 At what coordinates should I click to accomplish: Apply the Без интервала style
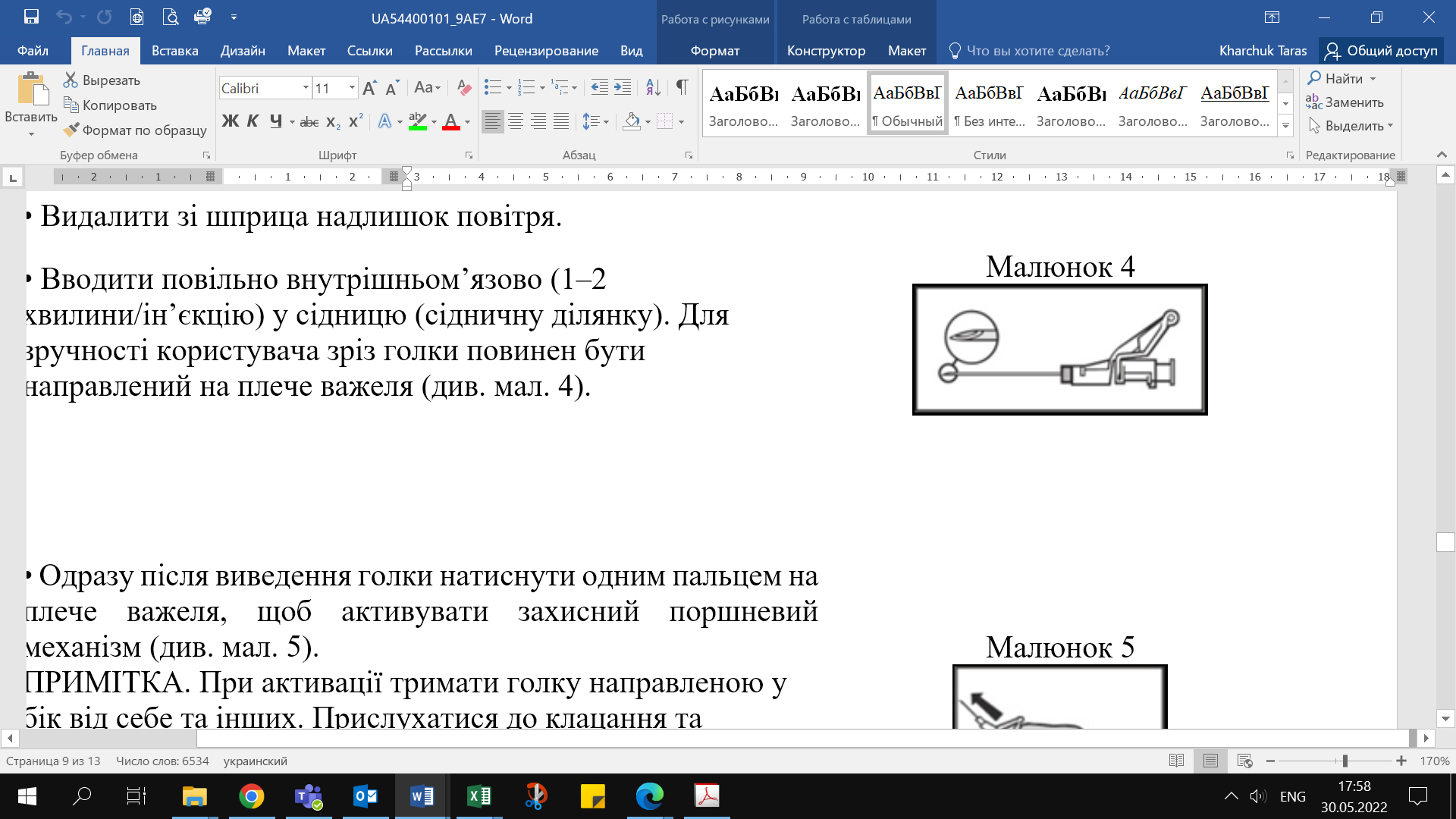click(989, 103)
